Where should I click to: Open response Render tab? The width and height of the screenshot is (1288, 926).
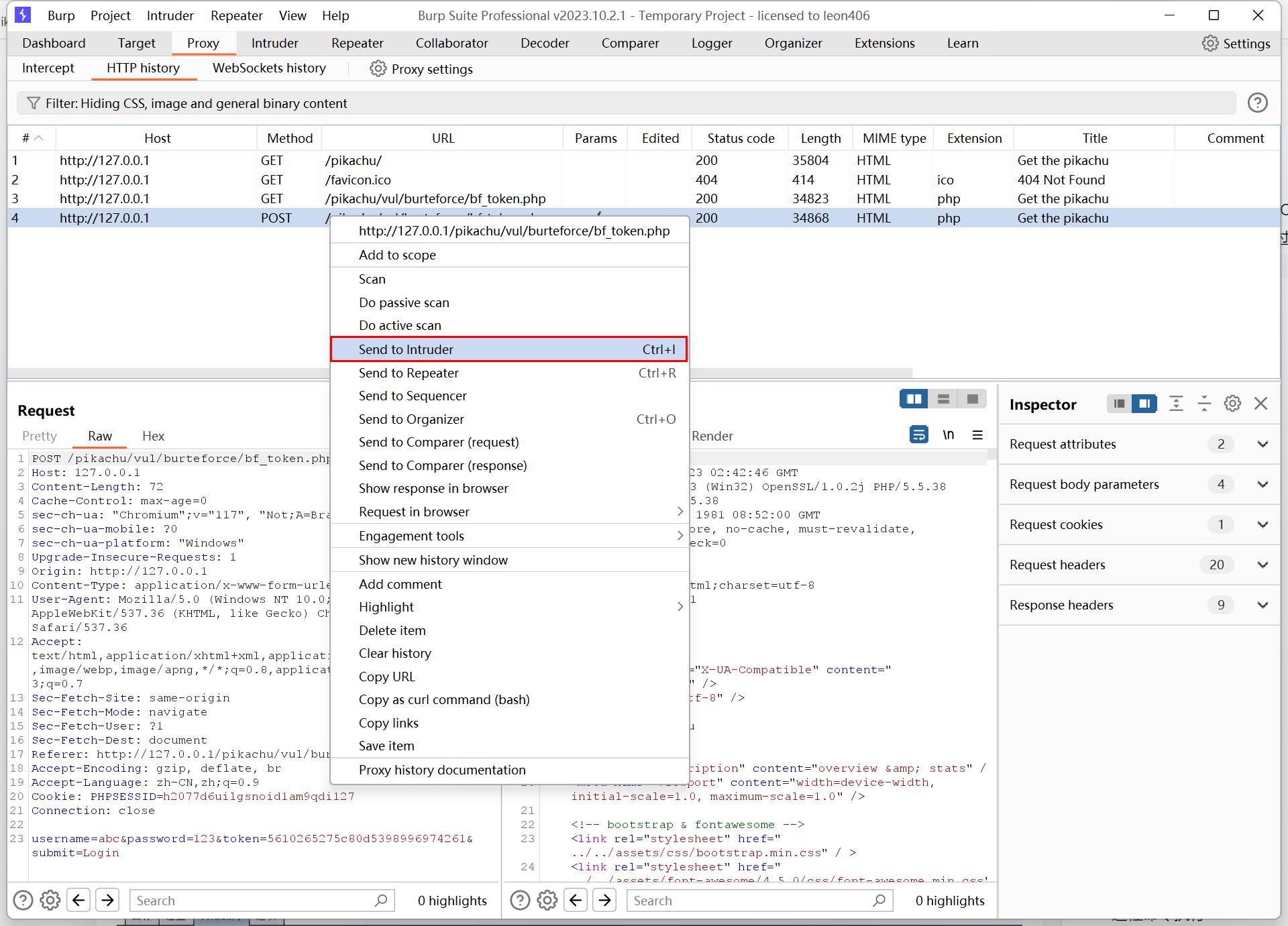[712, 436]
